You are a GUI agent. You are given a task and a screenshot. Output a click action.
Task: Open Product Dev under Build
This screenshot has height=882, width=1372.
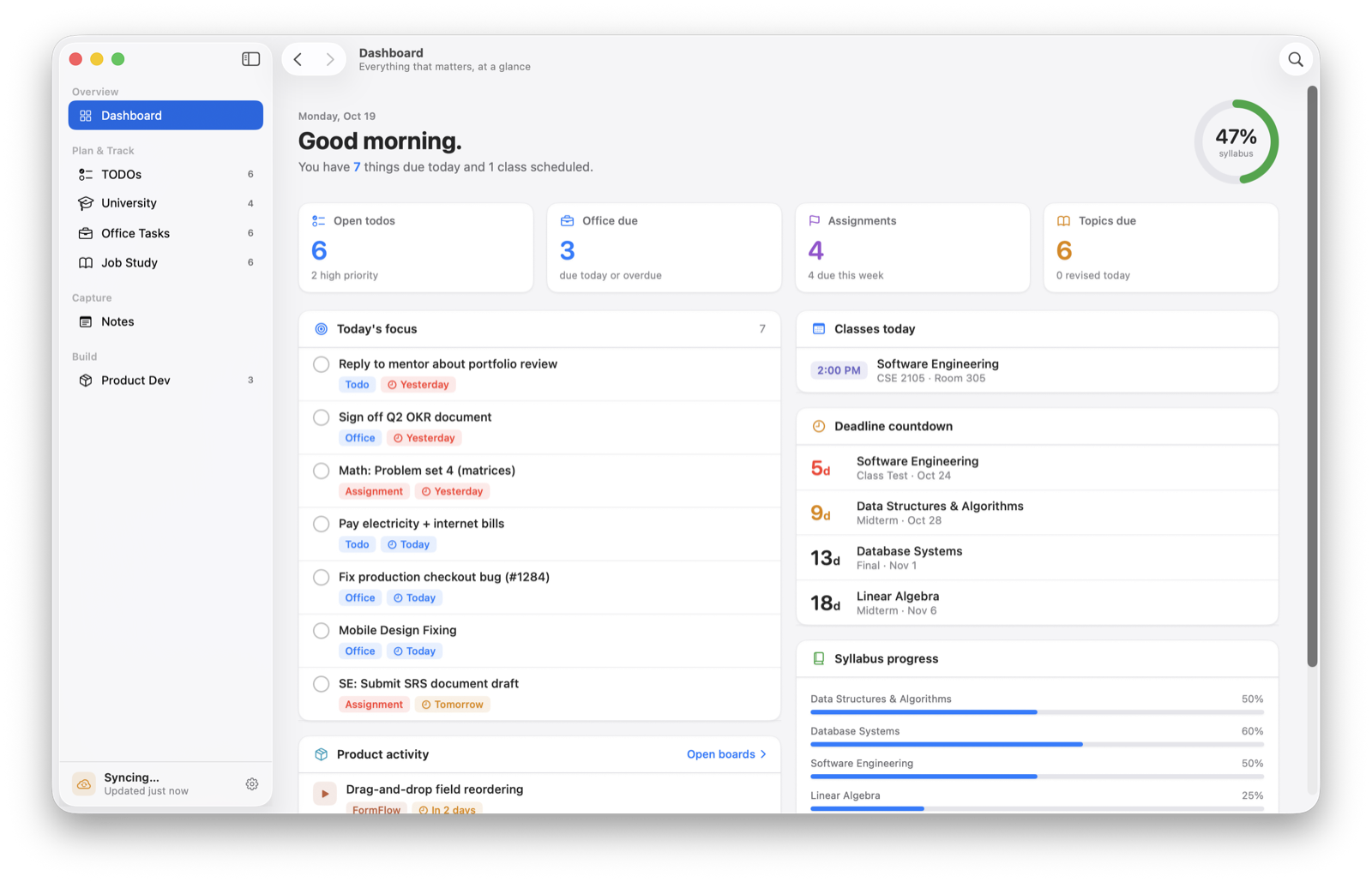click(165, 381)
